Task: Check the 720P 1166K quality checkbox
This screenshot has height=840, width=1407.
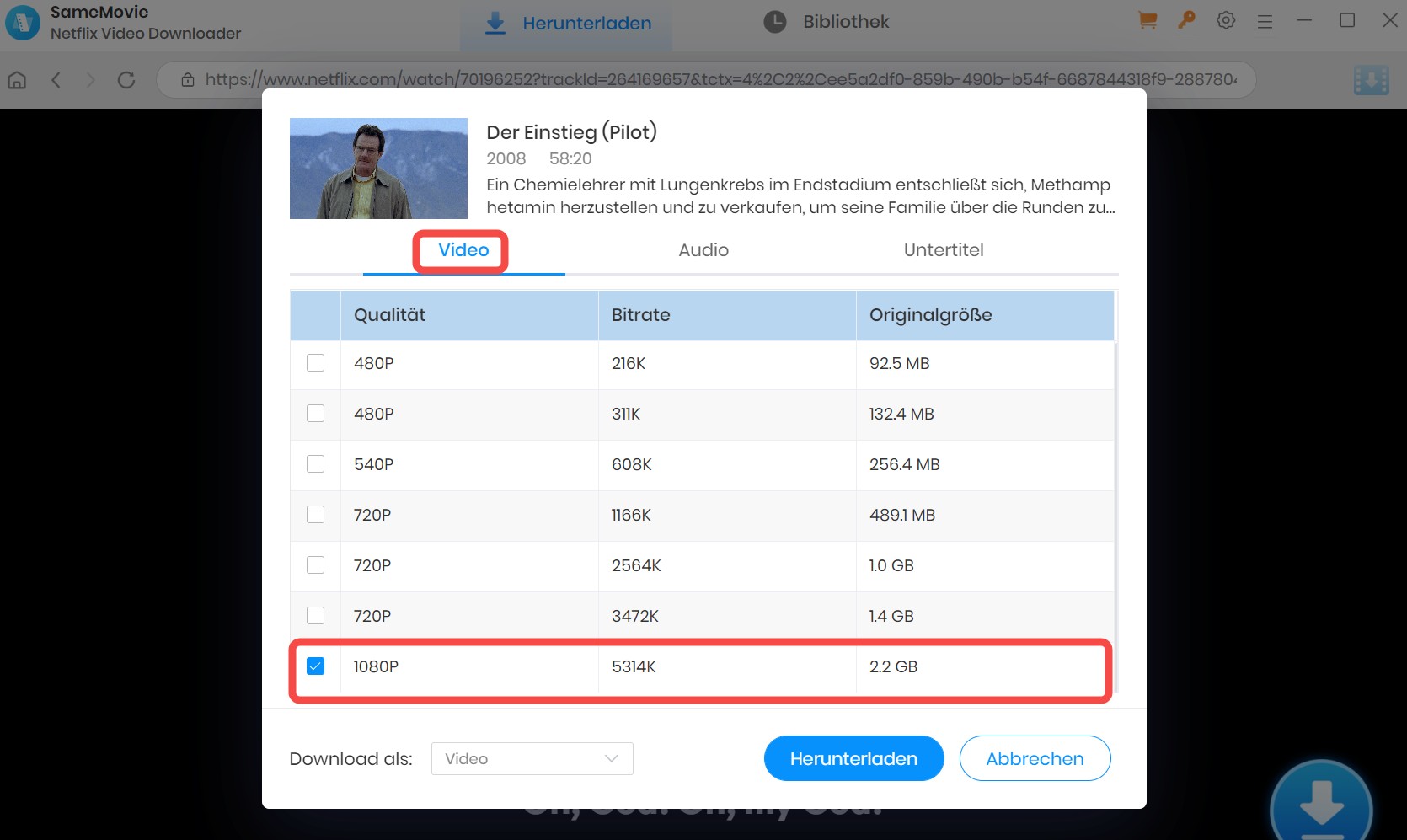Action: [x=315, y=515]
